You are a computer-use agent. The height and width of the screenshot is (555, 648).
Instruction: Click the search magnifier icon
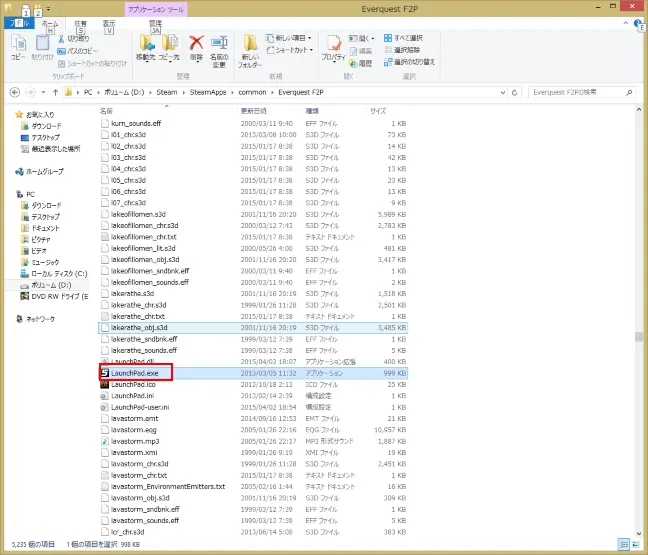629,92
